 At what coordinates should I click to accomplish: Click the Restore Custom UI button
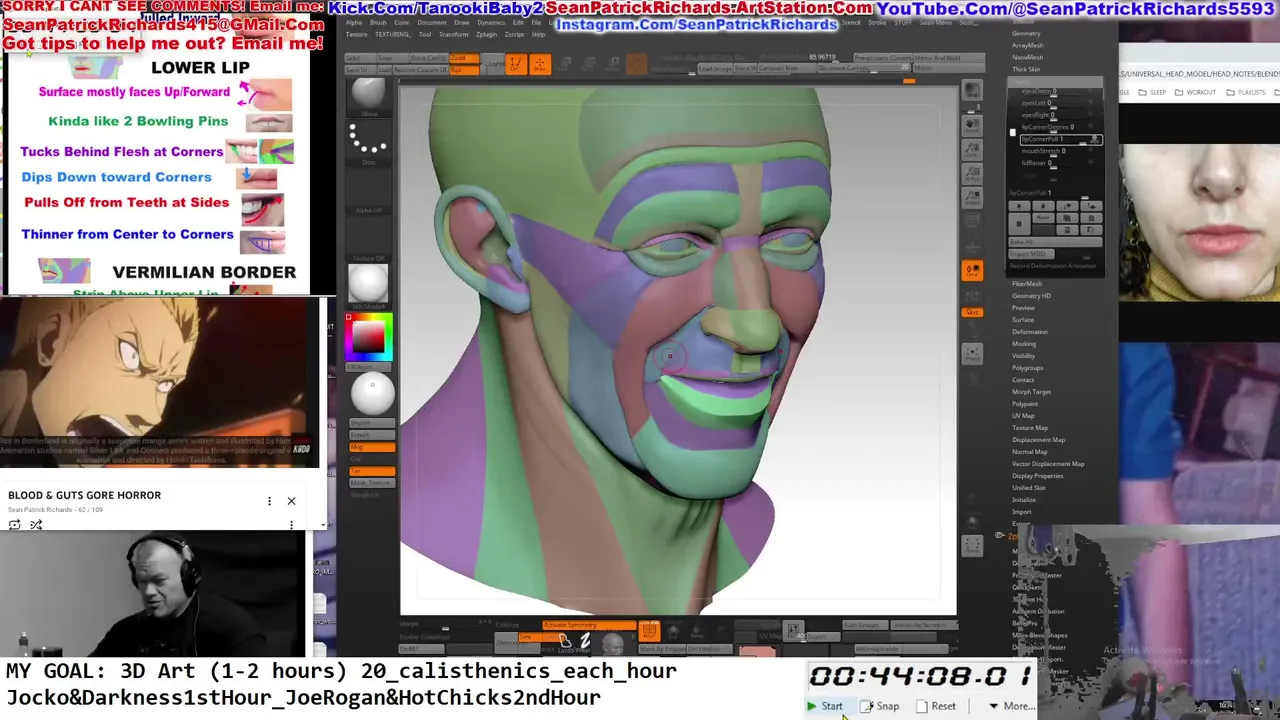[x=420, y=70]
